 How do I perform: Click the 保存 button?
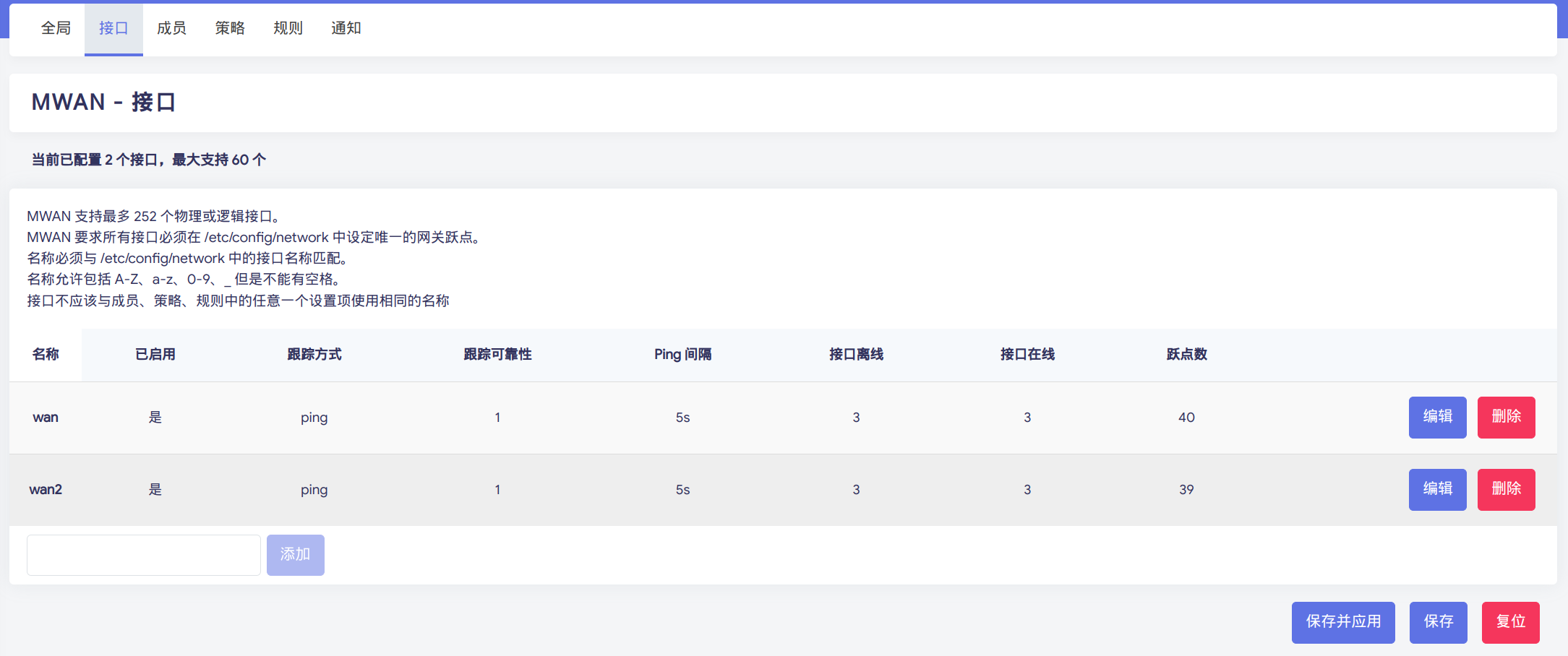pyautogui.click(x=1438, y=622)
